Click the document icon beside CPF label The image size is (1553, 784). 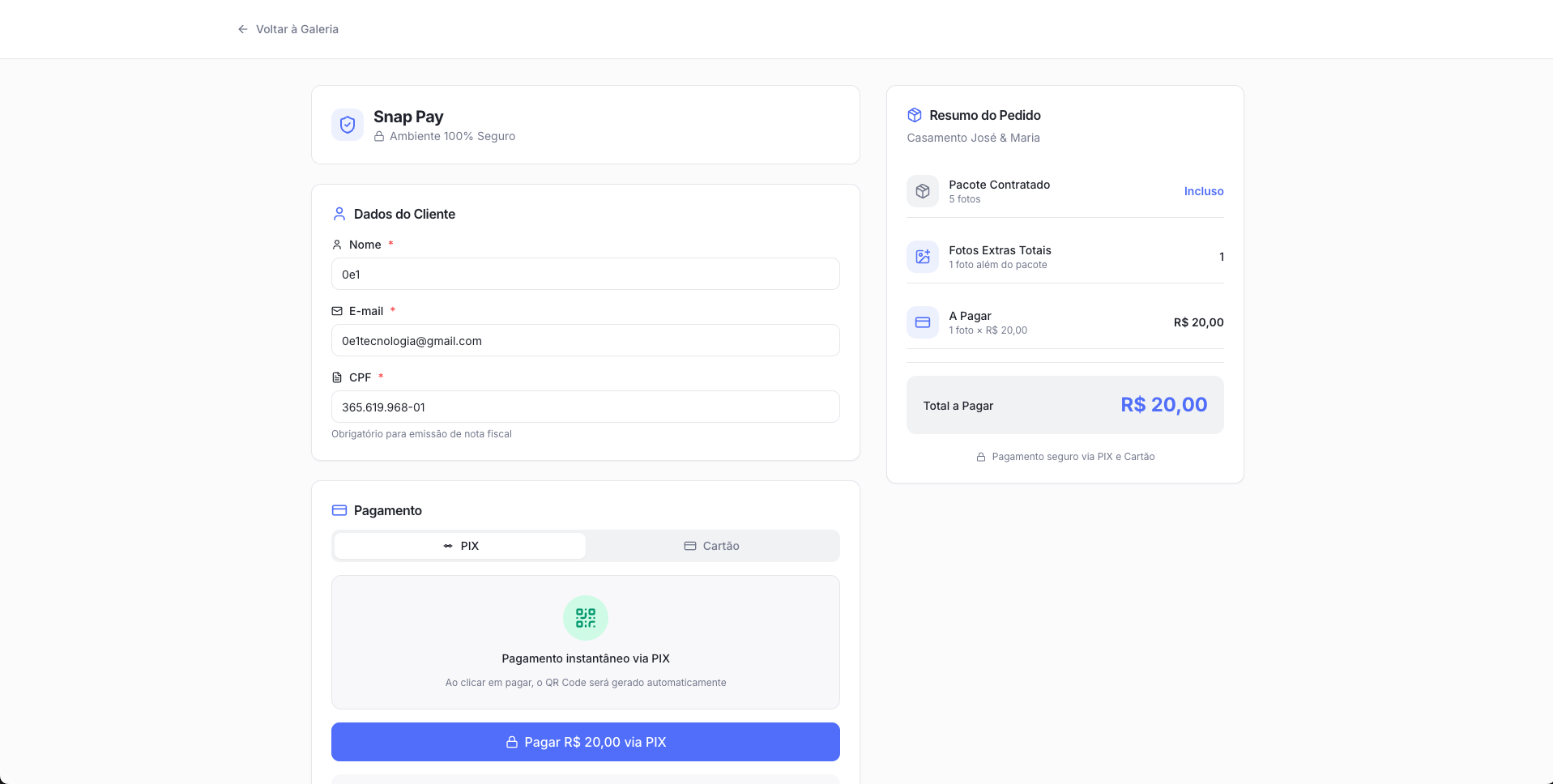[337, 377]
